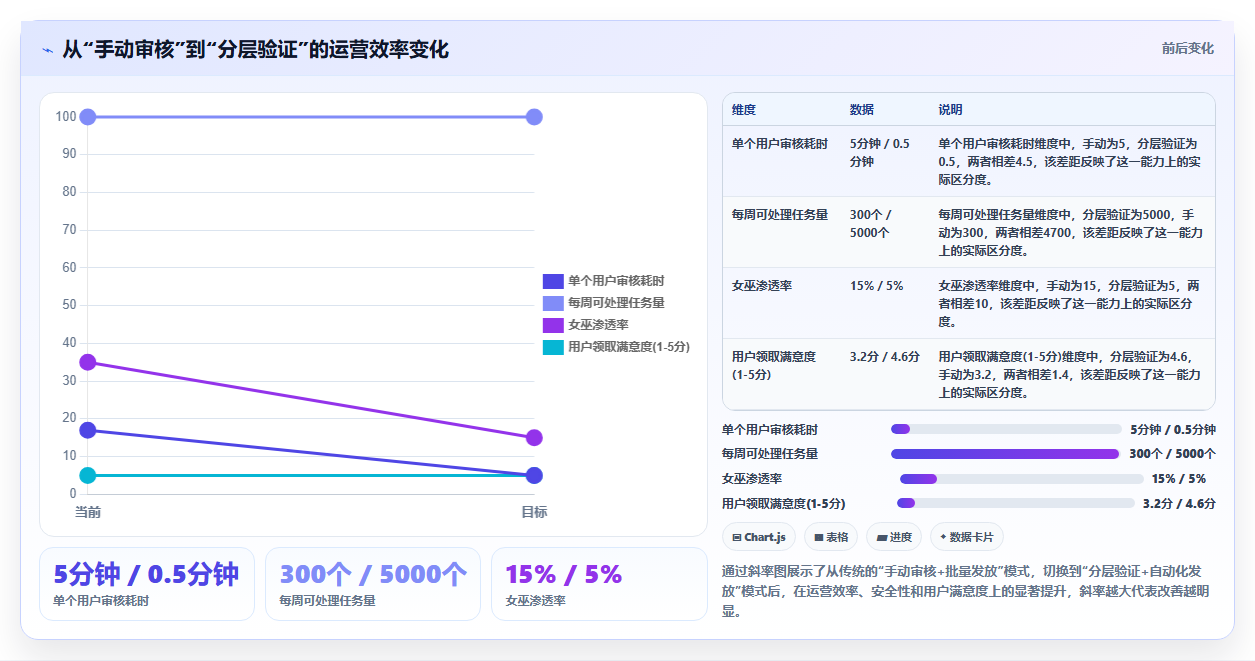Click the 每周可处理任务量 legend label
Screen dimensions: 1255x661
616,303
